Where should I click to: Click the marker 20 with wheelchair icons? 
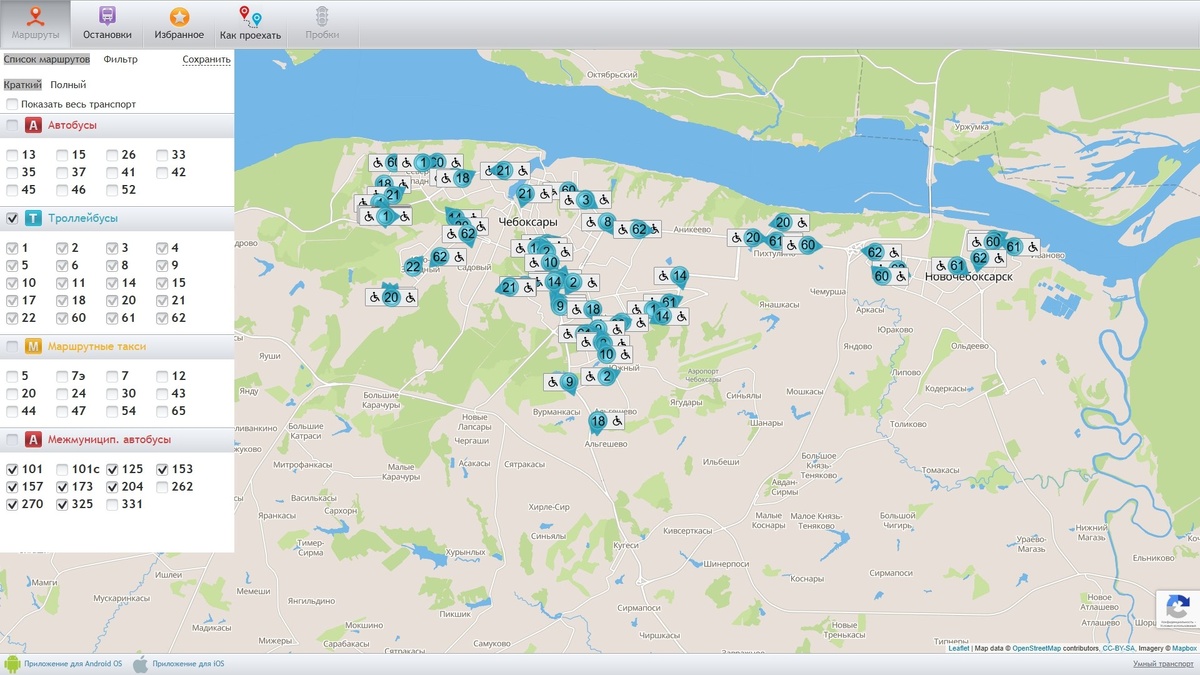[x=391, y=297]
